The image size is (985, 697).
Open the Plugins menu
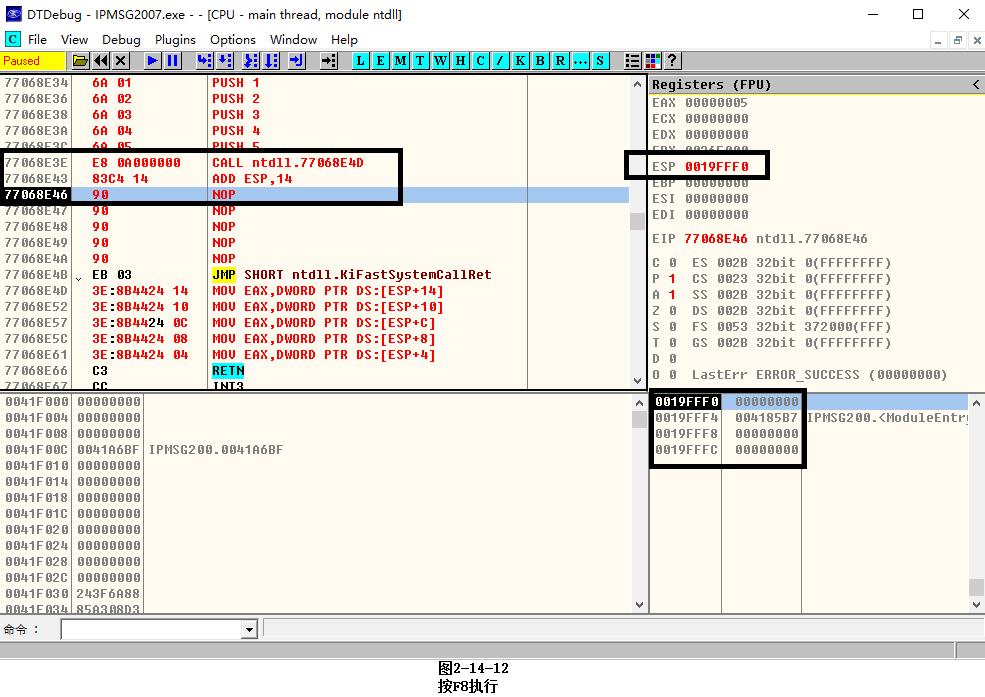click(175, 39)
